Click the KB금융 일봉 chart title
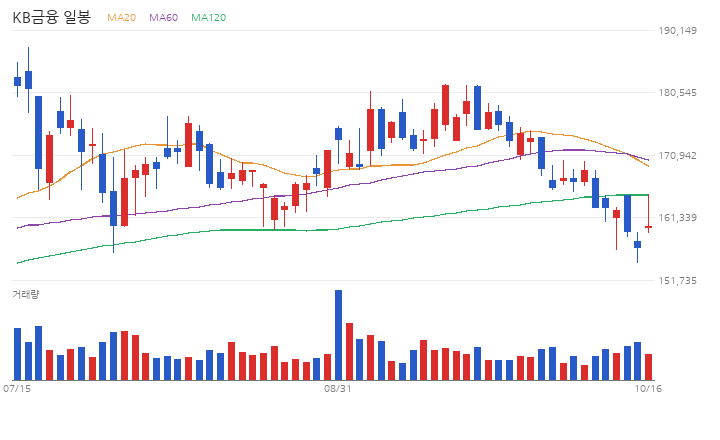The height and width of the screenshot is (440, 720). coord(51,17)
